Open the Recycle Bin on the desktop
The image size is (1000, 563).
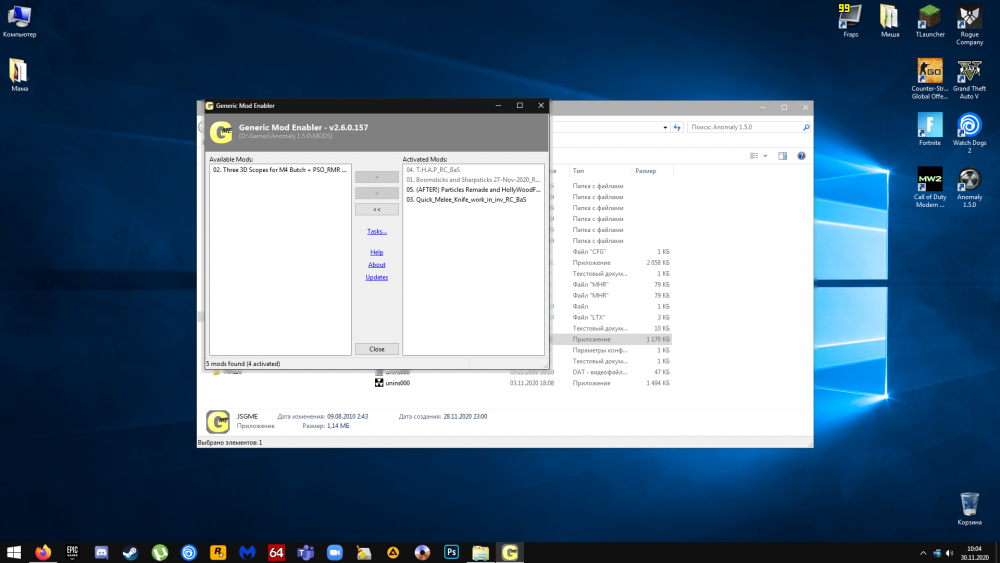968,506
